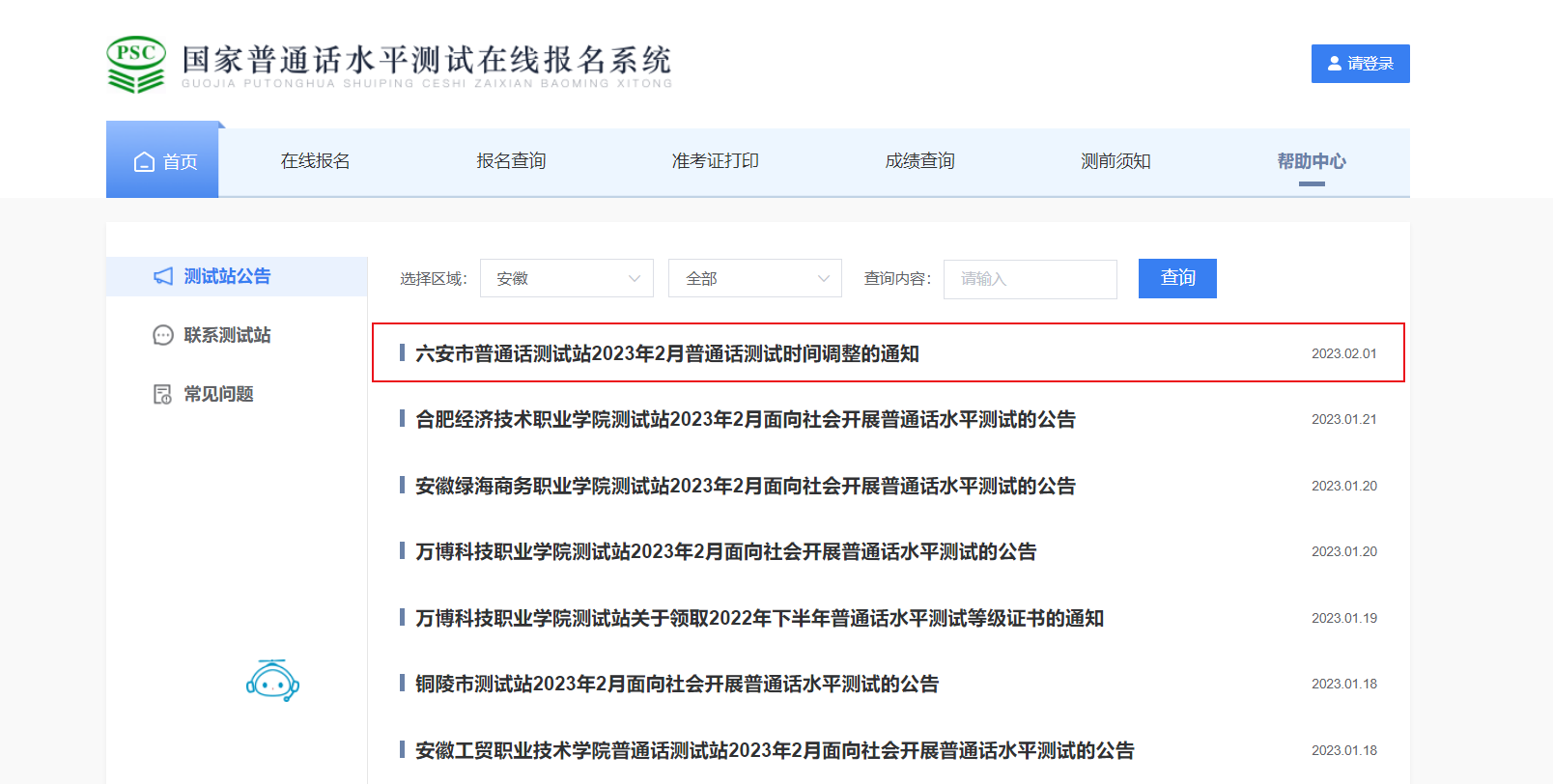The width and height of the screenshot is (1553, 784).
Task: Focus the 查询内容 search input field
Action: 1031,279
